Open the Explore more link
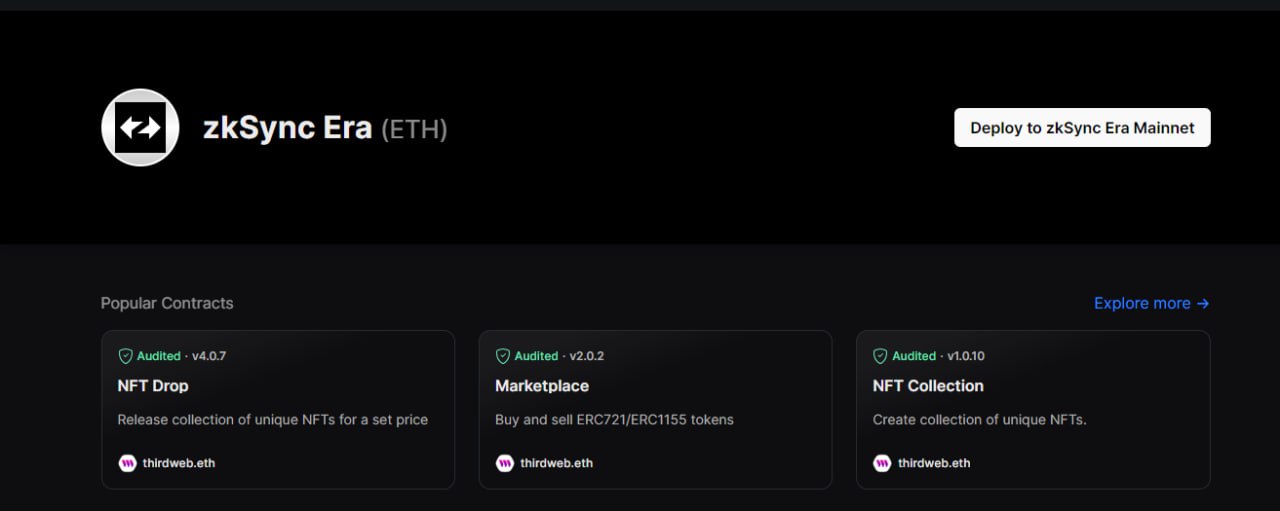Image resolution: width=1280 pixels, height=511 pixels. click(x=1142, y=303)
